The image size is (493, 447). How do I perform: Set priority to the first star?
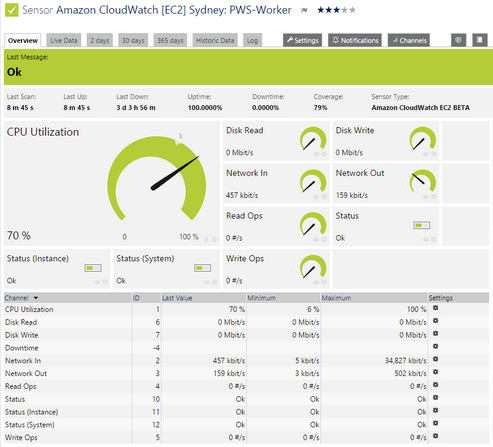[321, 10]
